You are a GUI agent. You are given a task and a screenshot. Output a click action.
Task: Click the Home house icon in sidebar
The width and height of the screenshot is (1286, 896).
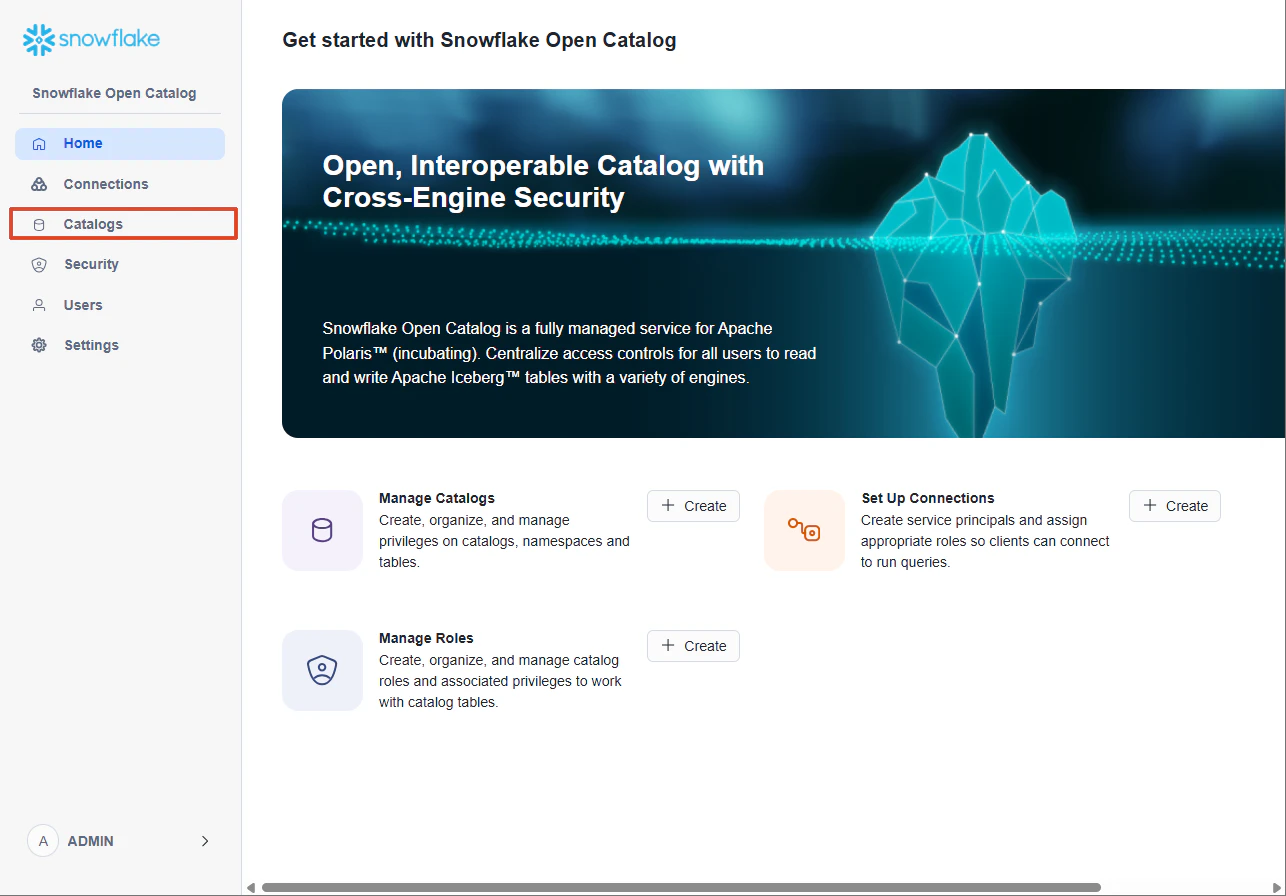tap(39, 144)
